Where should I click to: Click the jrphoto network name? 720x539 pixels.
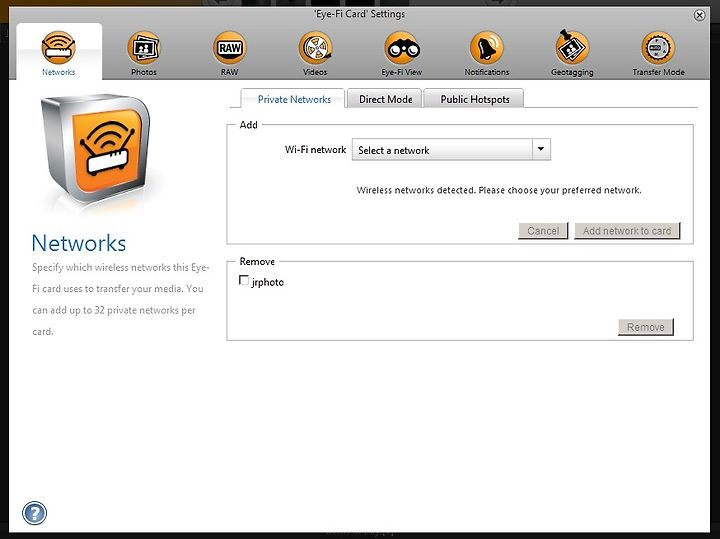pyautogui.click(x=268, y=282)
